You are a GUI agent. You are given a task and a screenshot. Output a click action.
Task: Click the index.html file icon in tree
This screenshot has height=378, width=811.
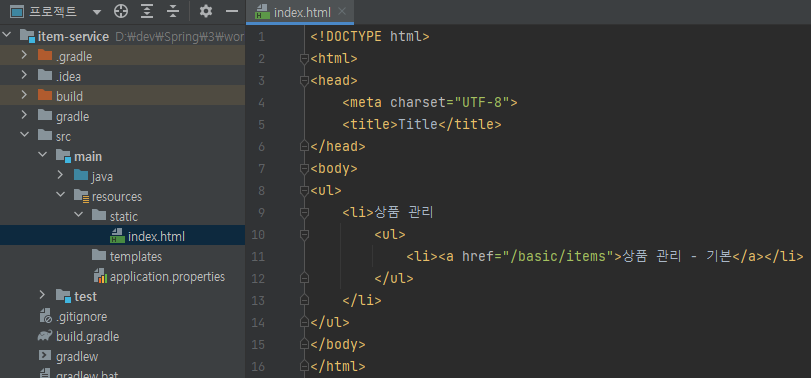117,236
